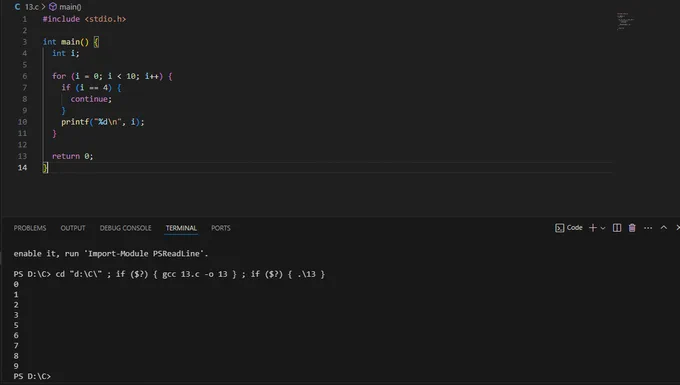Click line 1 #include <stdio.h>
This screenshot has width=680, height=385.
coord(84,19)
